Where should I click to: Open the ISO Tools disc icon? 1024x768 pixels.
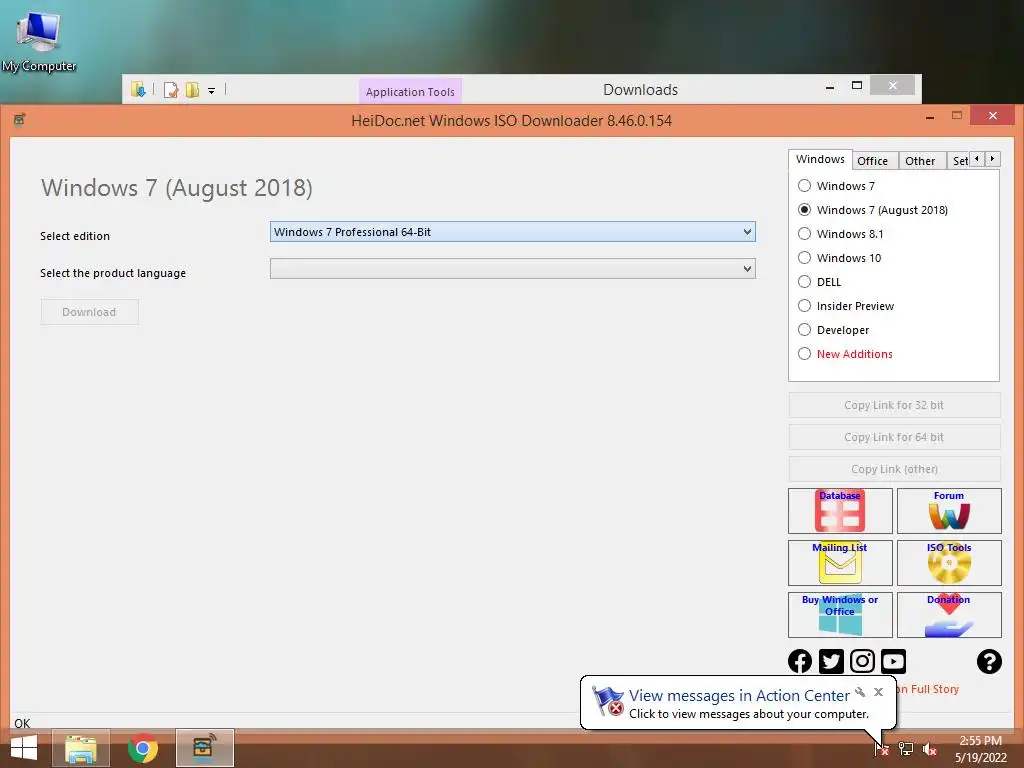(949, 562)
